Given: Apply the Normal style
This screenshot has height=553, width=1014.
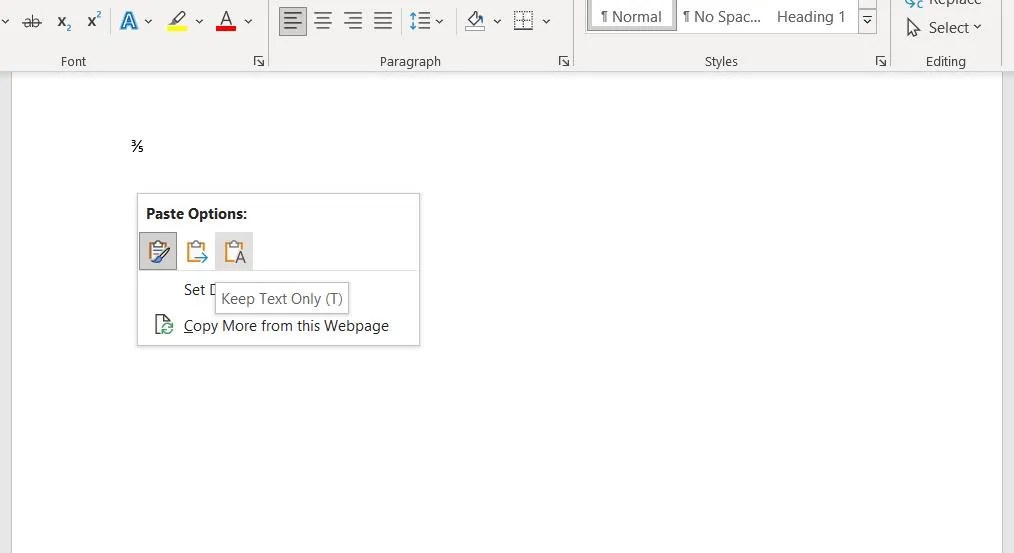Looking at the screenshot, I should pos(631,16).
